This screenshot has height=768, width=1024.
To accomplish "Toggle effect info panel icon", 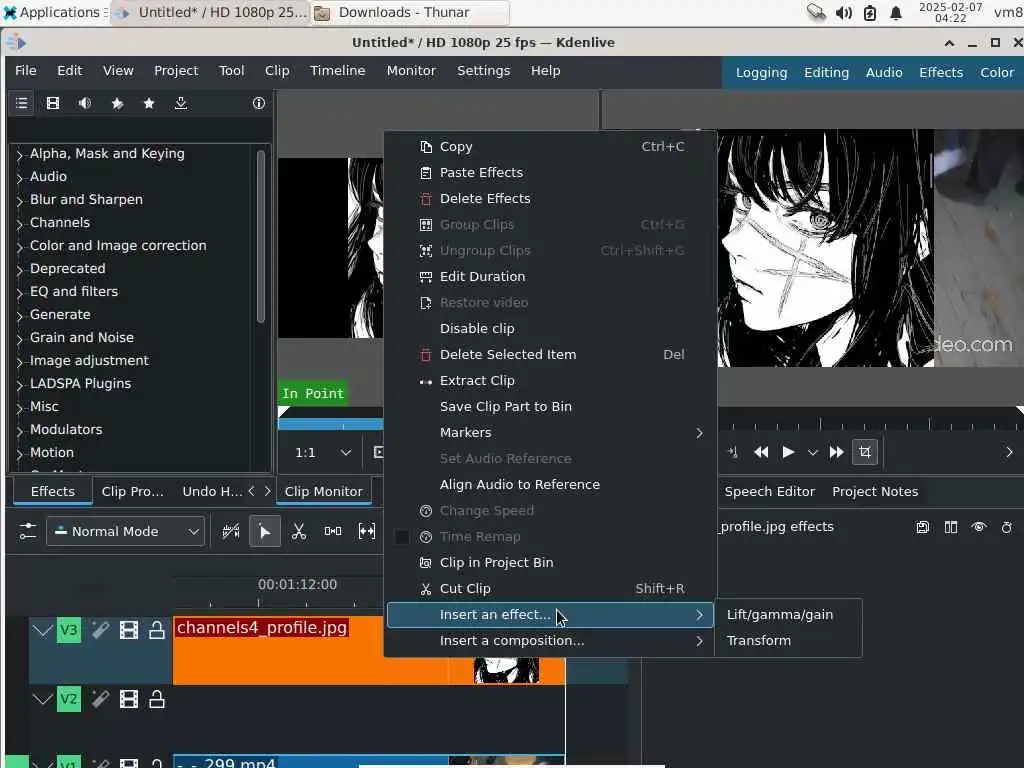I will point(259,103).
